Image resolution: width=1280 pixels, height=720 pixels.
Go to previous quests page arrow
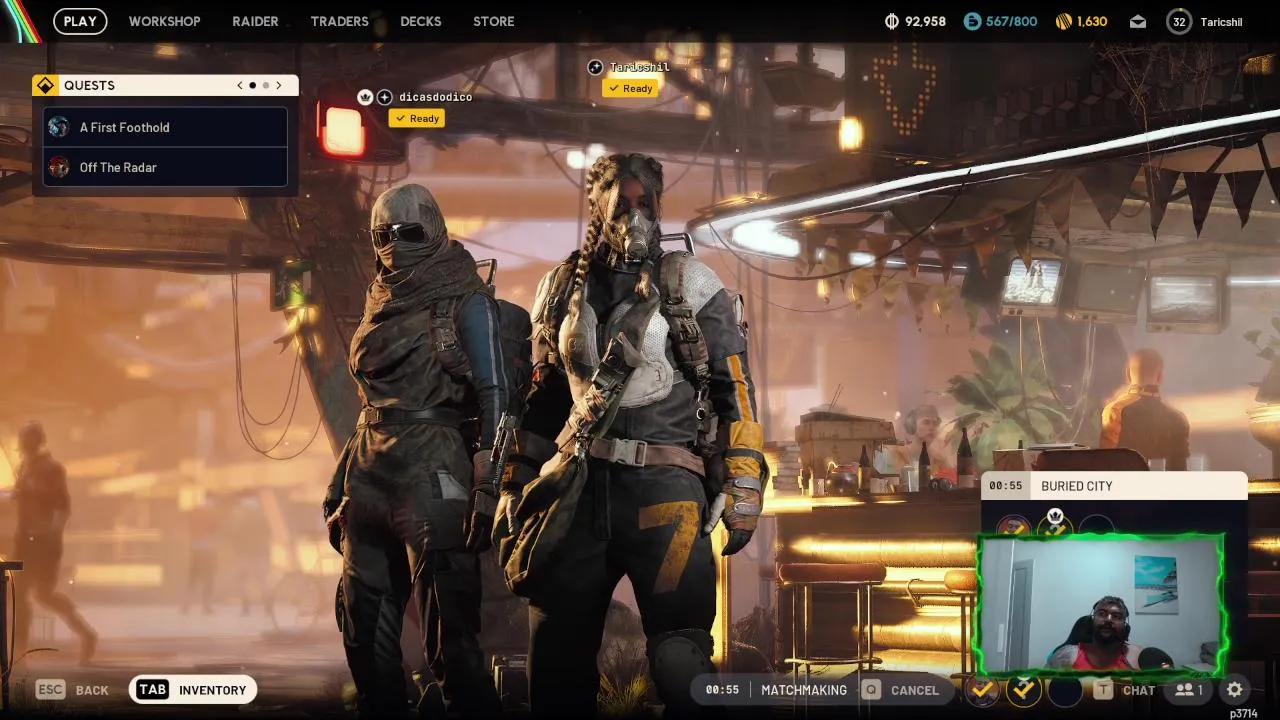click(240, 86)
